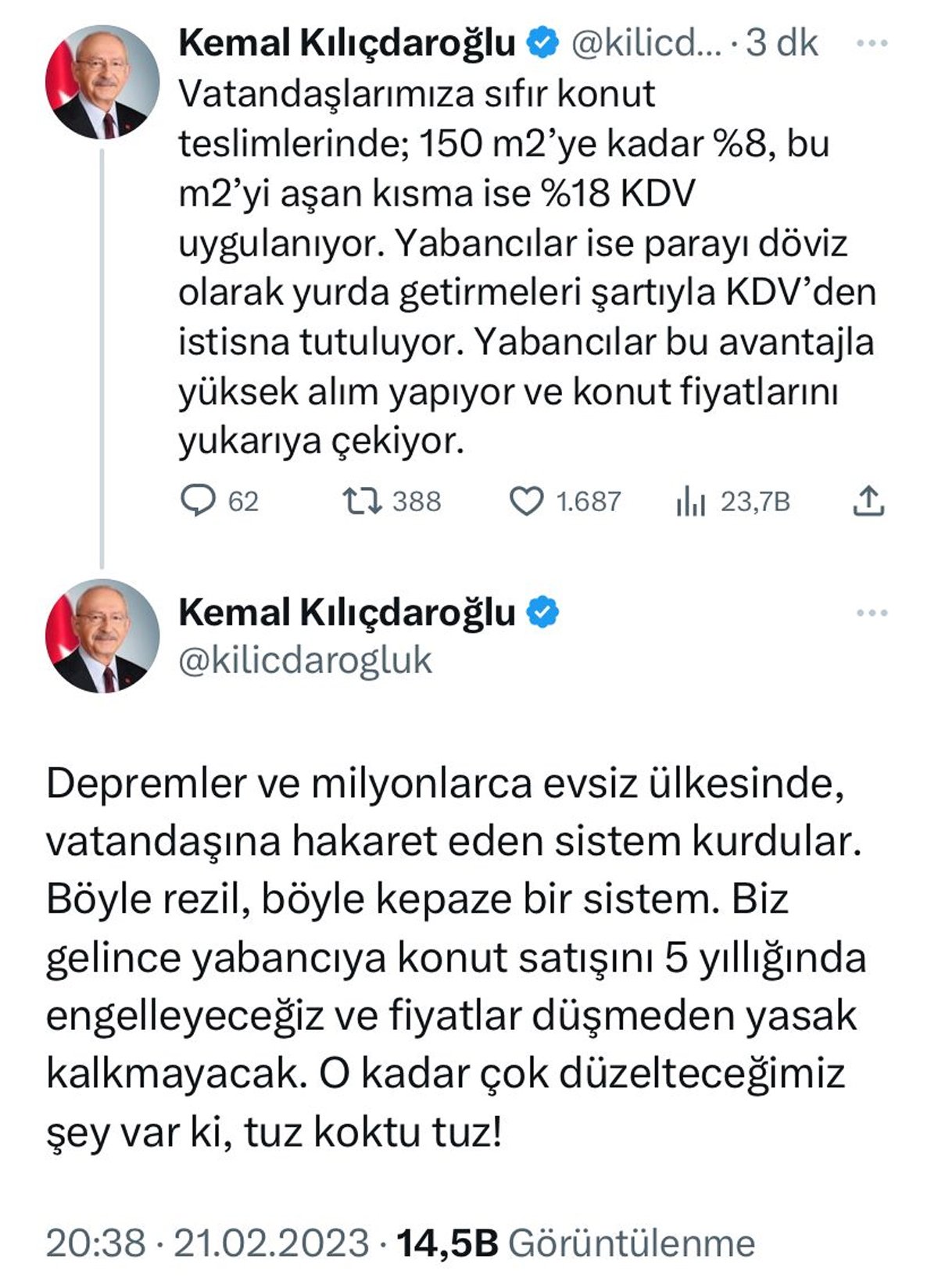
Task: Open the 20:38 · 21.02.2023 timestamp
Action: point(207,1243)
